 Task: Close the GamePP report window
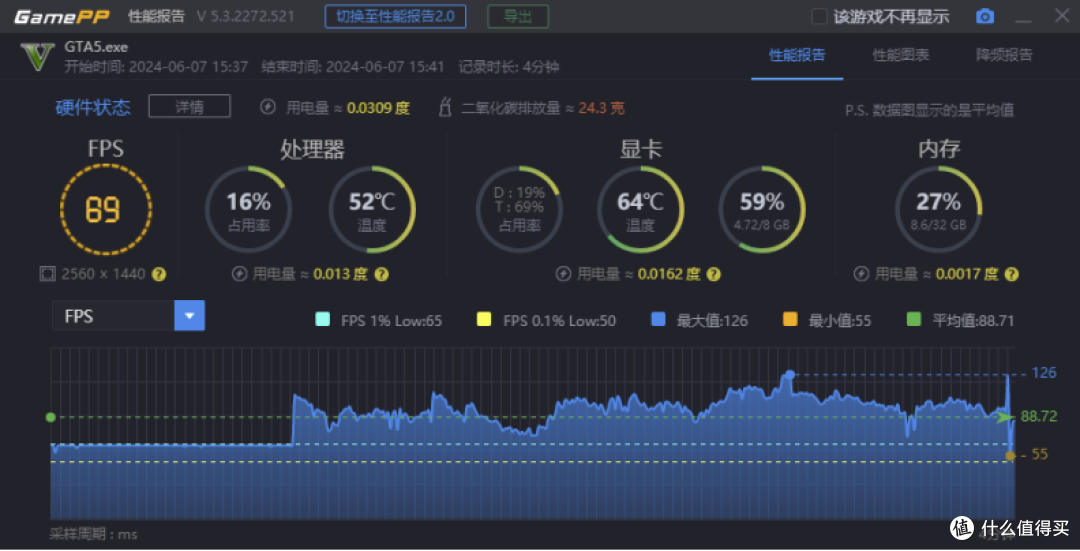click(x=1062, y=16)
